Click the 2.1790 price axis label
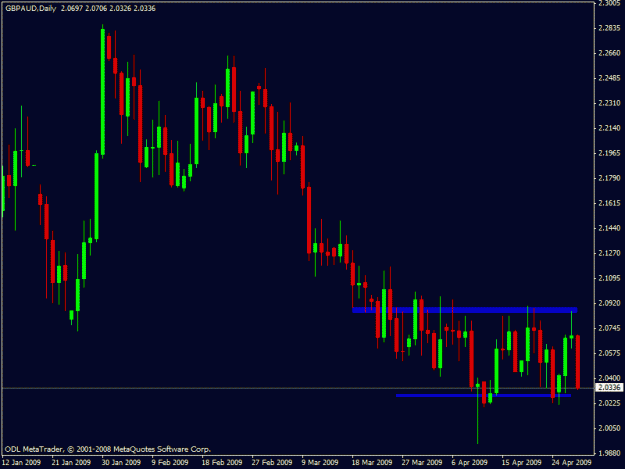Screen dimensions: 625x469 (609, 178)
